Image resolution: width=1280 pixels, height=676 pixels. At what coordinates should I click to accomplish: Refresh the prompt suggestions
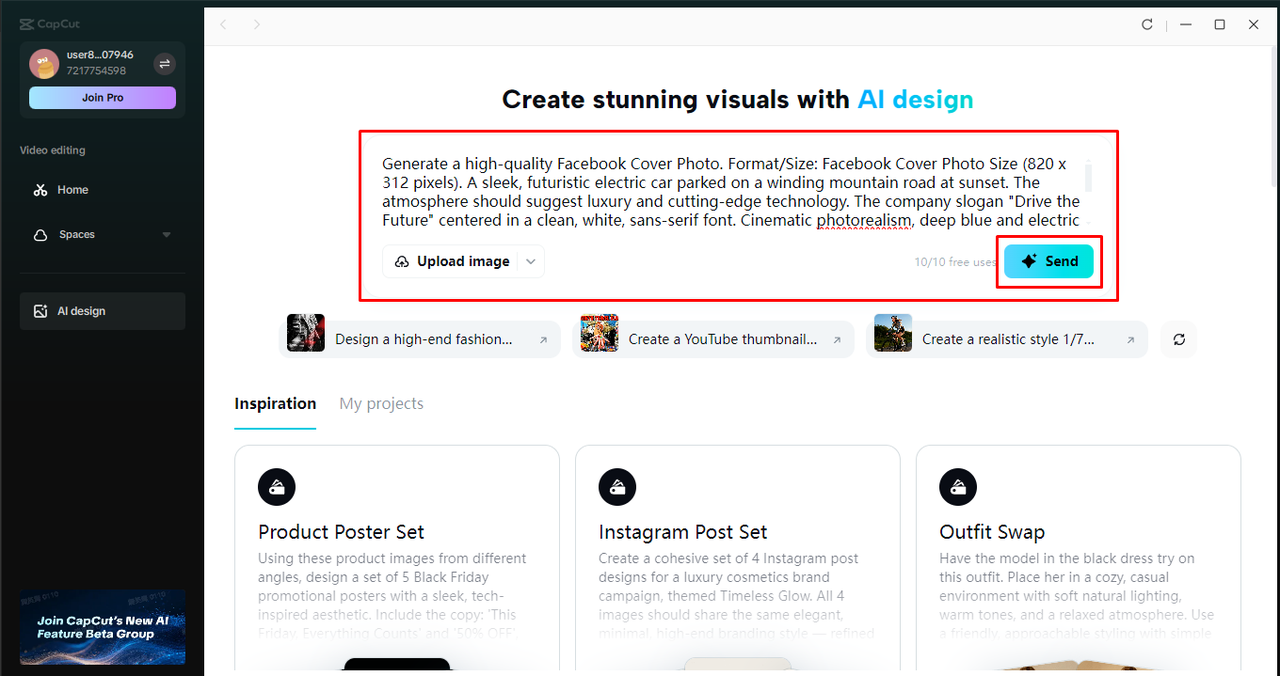click(x=1179, y=340)
